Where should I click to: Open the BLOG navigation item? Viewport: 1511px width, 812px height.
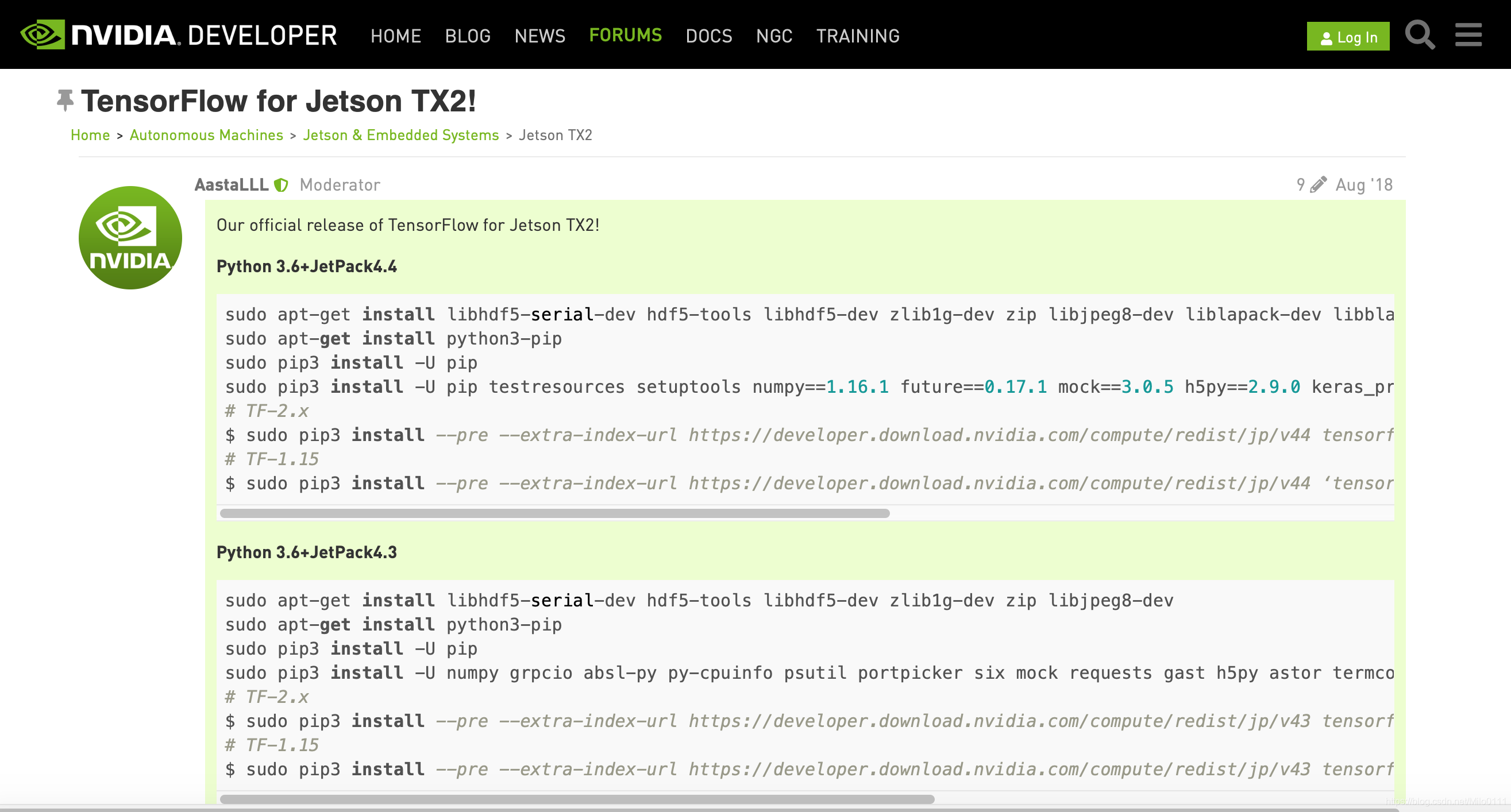tap(468, 36)
